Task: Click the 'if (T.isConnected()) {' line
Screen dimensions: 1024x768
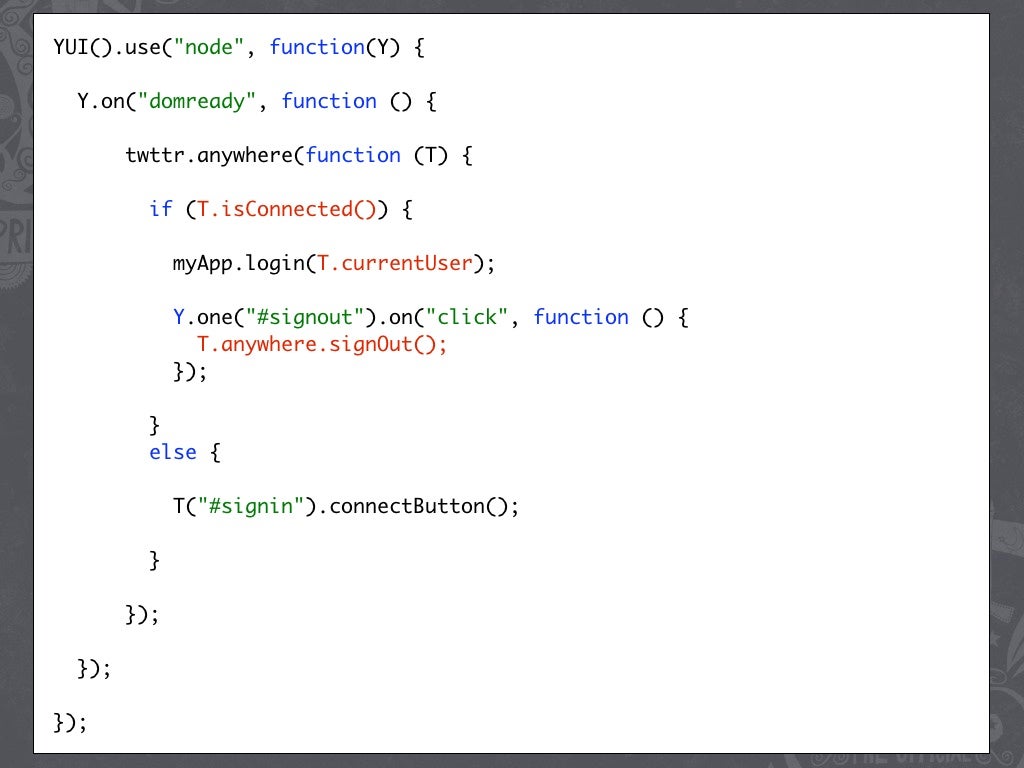Action: (281, 210)
